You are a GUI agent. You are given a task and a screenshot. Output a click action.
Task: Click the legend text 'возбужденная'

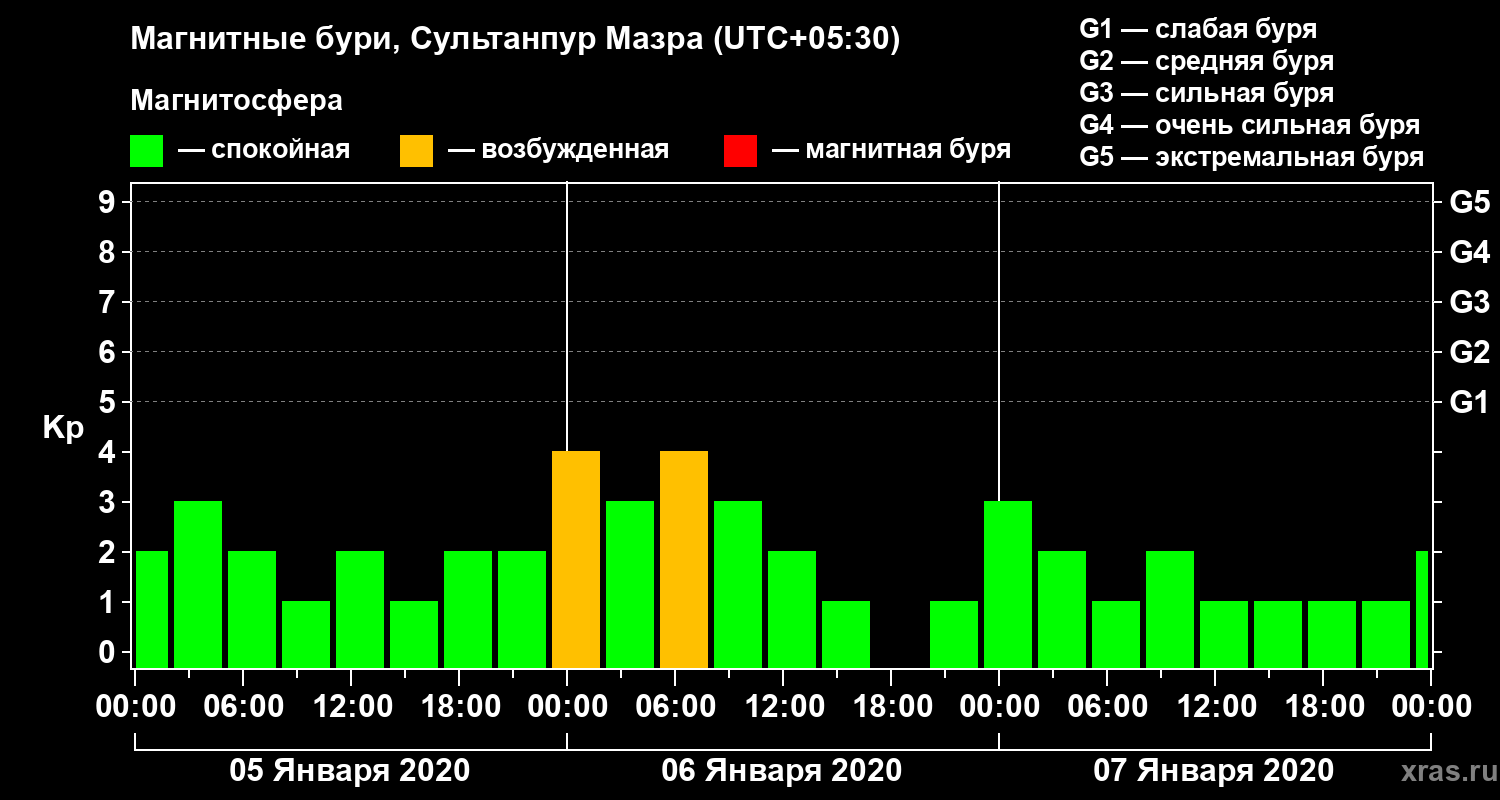click(x=575, y=151)
